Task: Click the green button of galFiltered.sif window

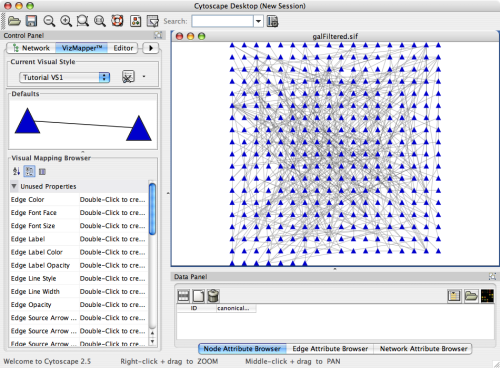Action: coord(202,36)
